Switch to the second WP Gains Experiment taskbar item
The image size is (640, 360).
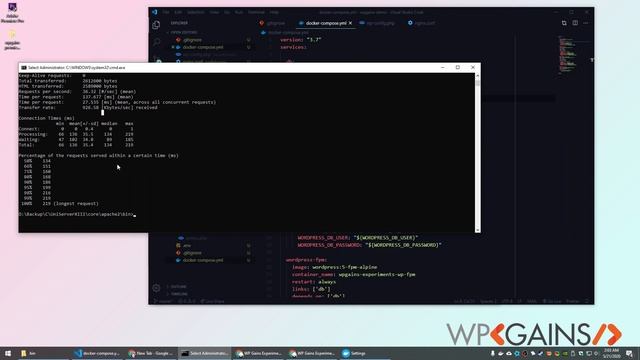click(311, 353)
